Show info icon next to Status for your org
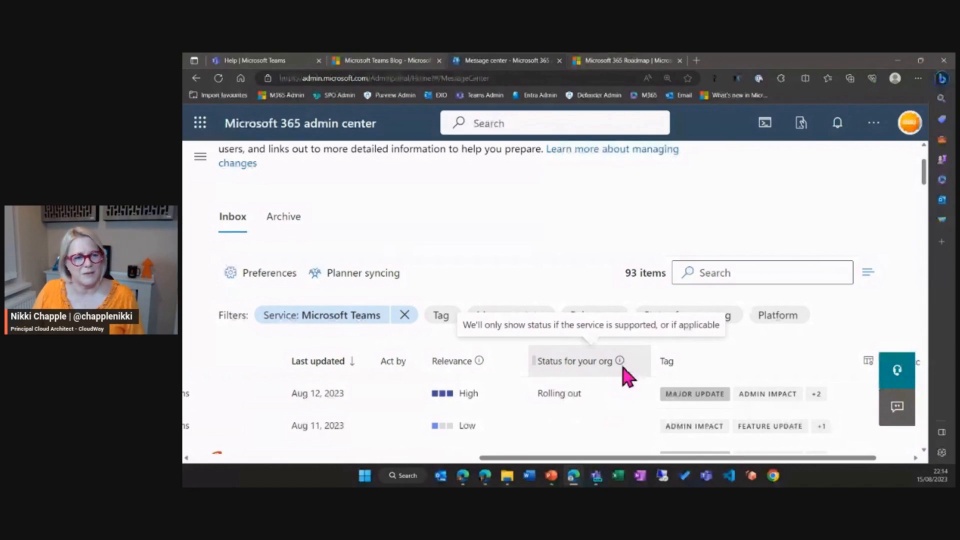Viewport: 960px width, 540px height. 620,361
